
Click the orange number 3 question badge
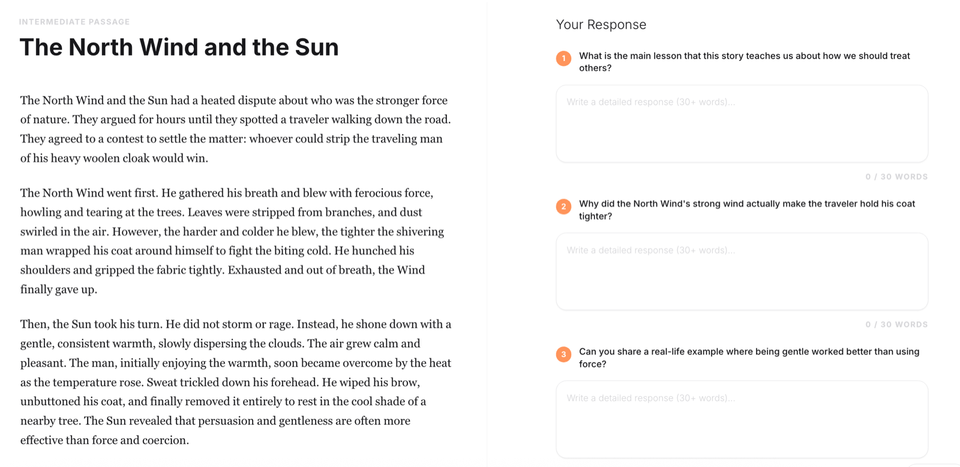tap(563, 355)
